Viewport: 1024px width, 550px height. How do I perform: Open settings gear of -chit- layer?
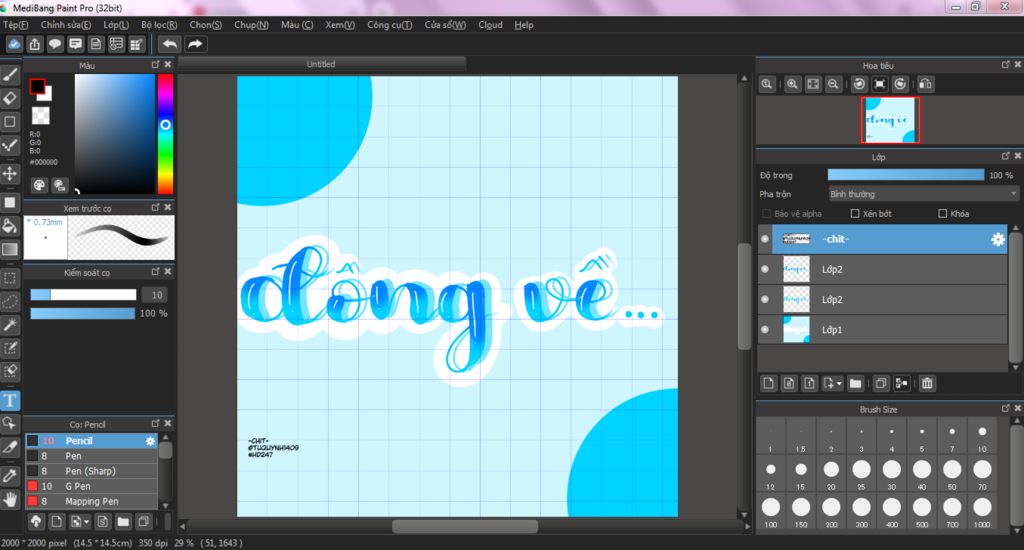point(998,239)
